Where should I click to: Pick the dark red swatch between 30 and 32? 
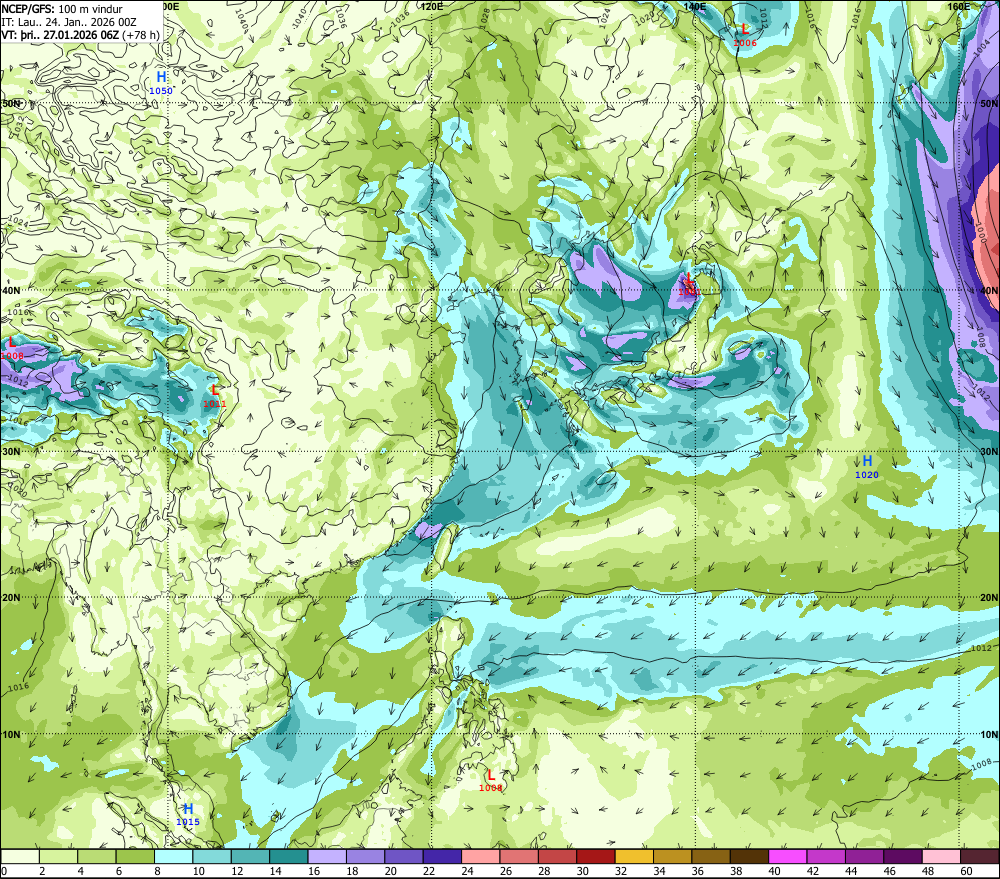pyautogui.click(x=596, y=856)
